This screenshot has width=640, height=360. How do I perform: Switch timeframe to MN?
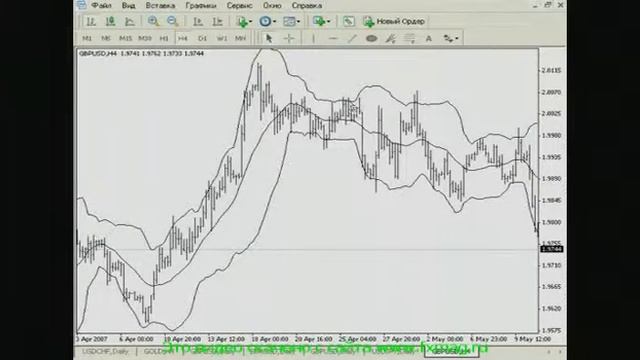pyautogui.click(x=240, y=38)
